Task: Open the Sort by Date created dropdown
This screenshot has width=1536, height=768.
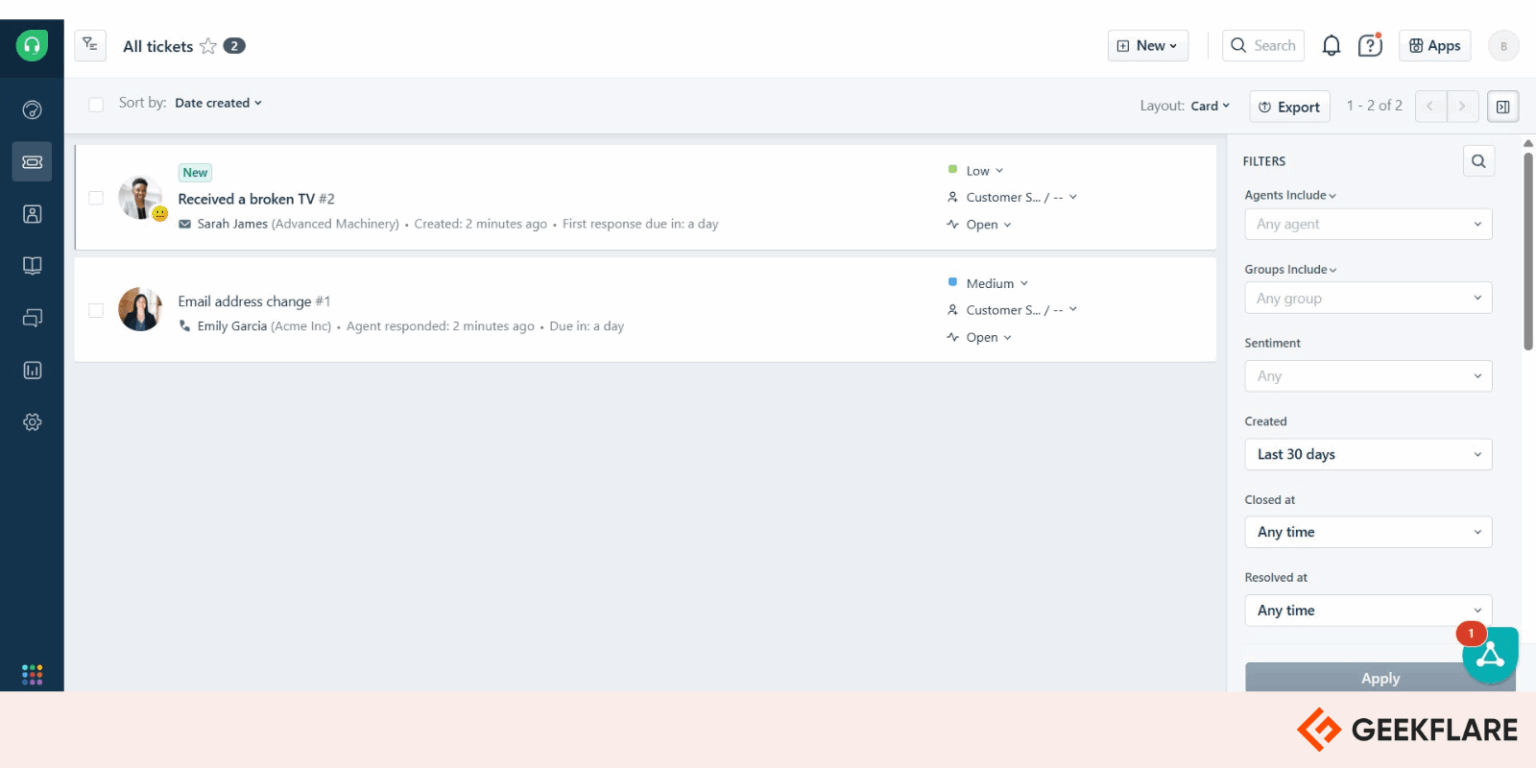Action: pyautogui.click(x=218, y=103)
